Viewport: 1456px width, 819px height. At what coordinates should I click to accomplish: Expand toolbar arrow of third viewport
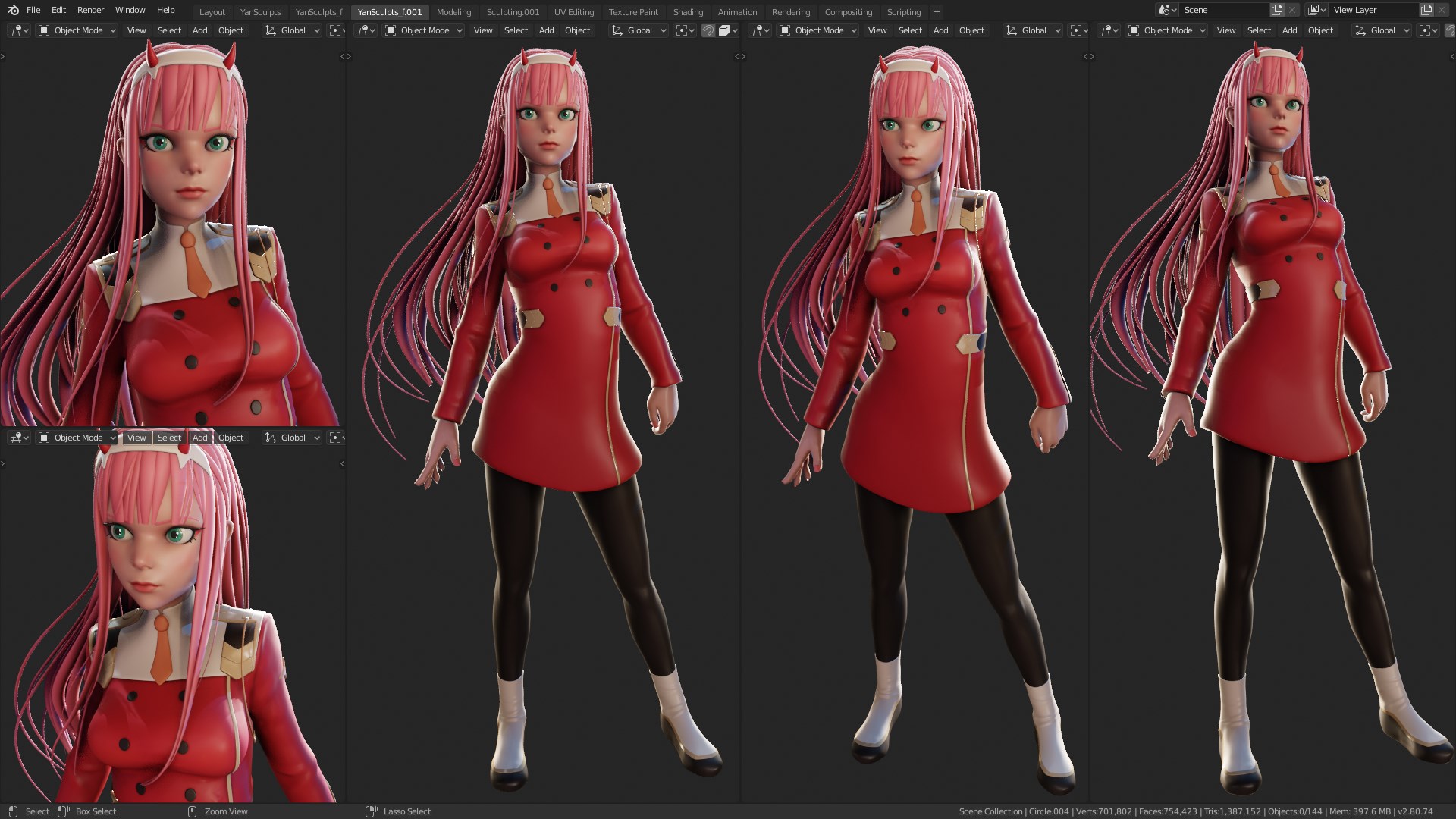[x=743, y=57]
